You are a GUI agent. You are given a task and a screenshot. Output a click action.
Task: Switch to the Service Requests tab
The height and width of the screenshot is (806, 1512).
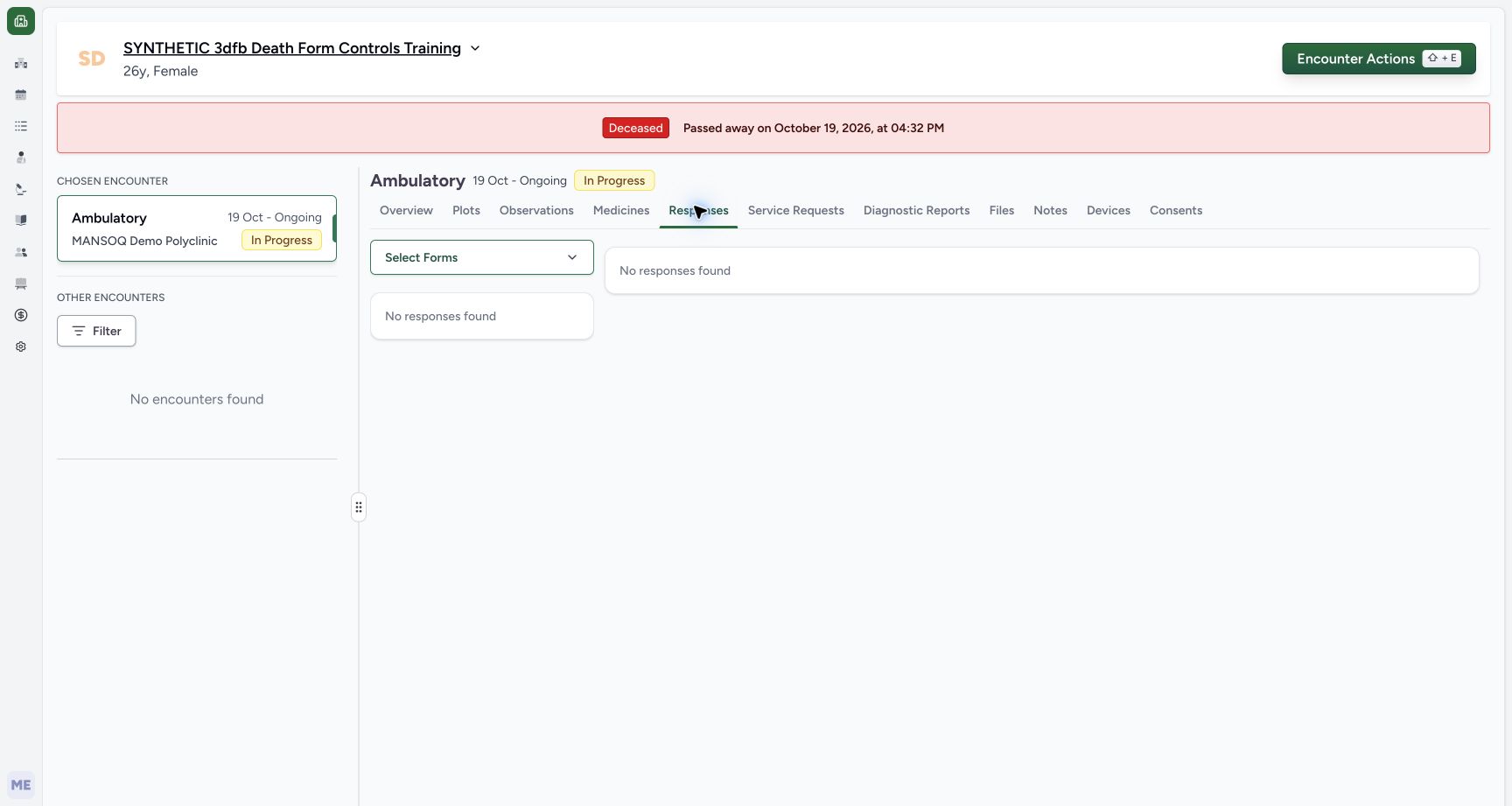(796, 210)
